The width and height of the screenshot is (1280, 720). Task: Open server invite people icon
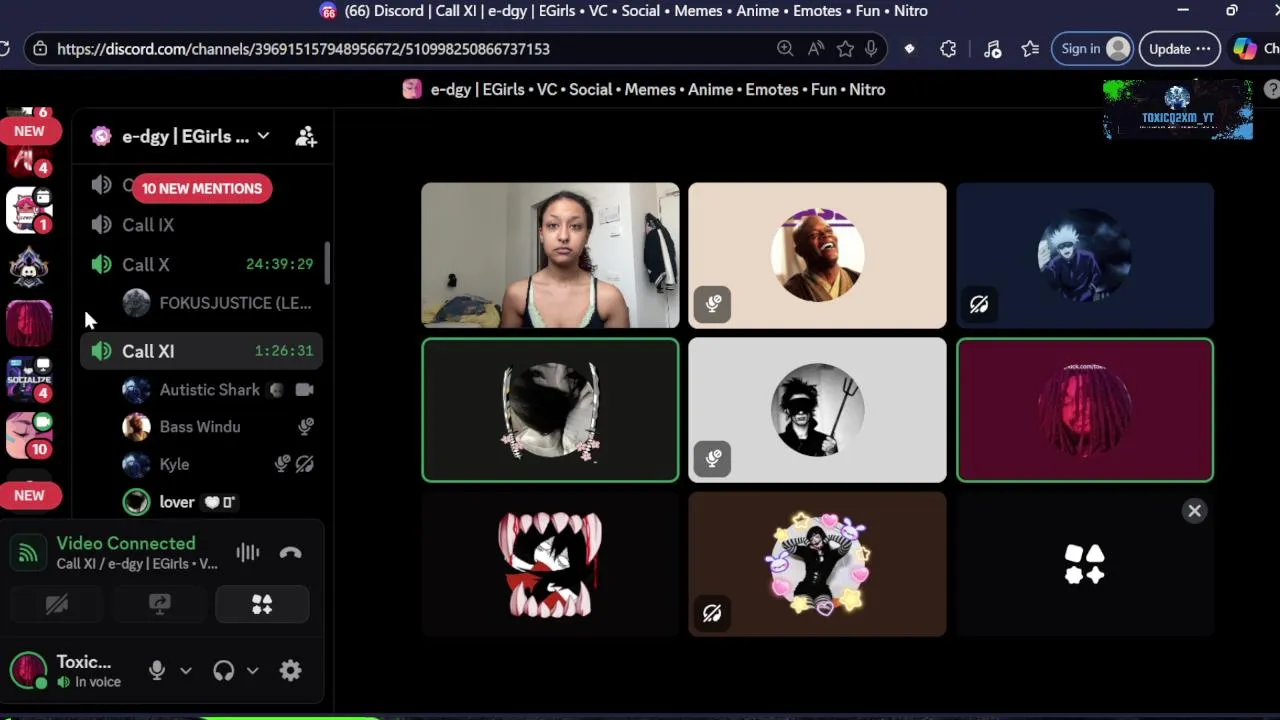[306, 137]
